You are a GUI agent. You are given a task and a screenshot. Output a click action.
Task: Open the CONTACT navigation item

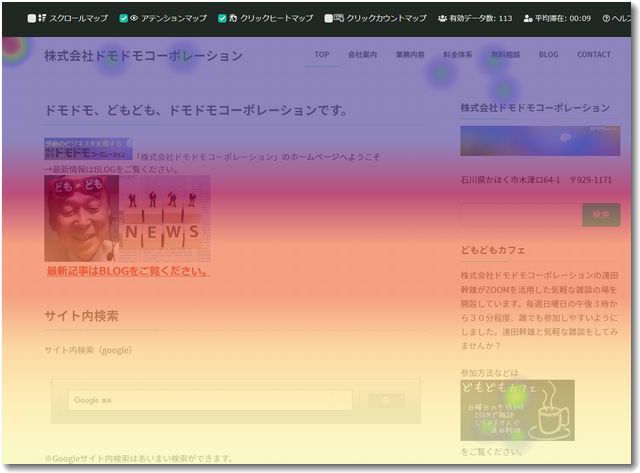tap(594, 54)
